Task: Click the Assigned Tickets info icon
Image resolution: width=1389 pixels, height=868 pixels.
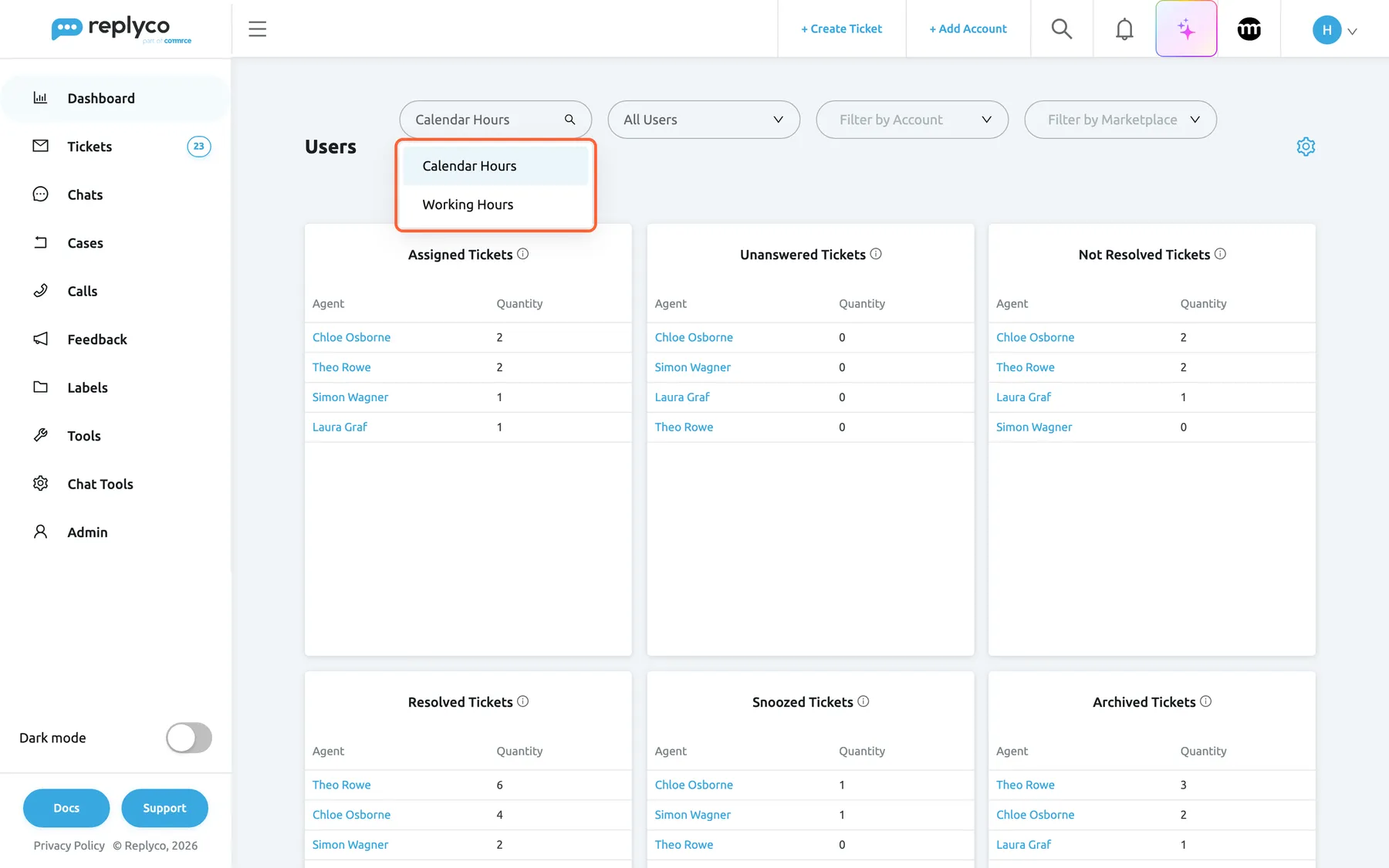Action: click(523, 254)
